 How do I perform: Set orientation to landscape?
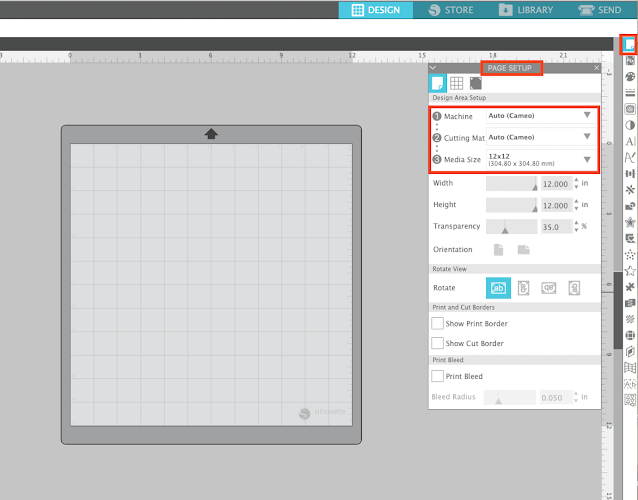[523, 249]
